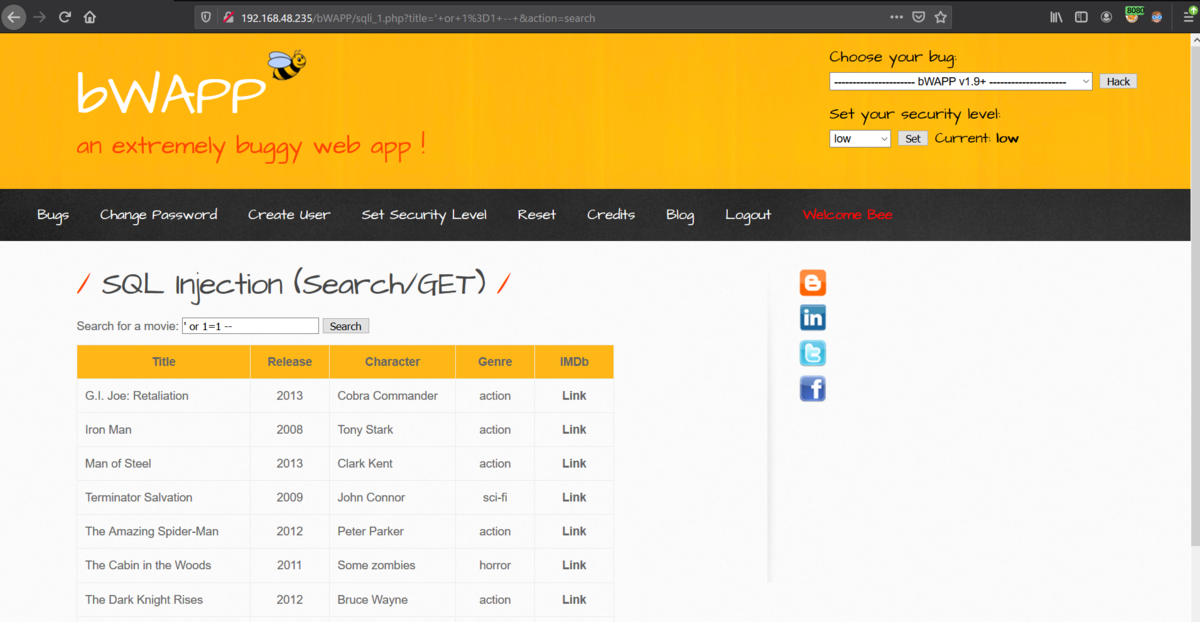The image size is (1200, 622).
Task: Open IMDb Link for The Cabin in the Woods
Action: (574, 566)
